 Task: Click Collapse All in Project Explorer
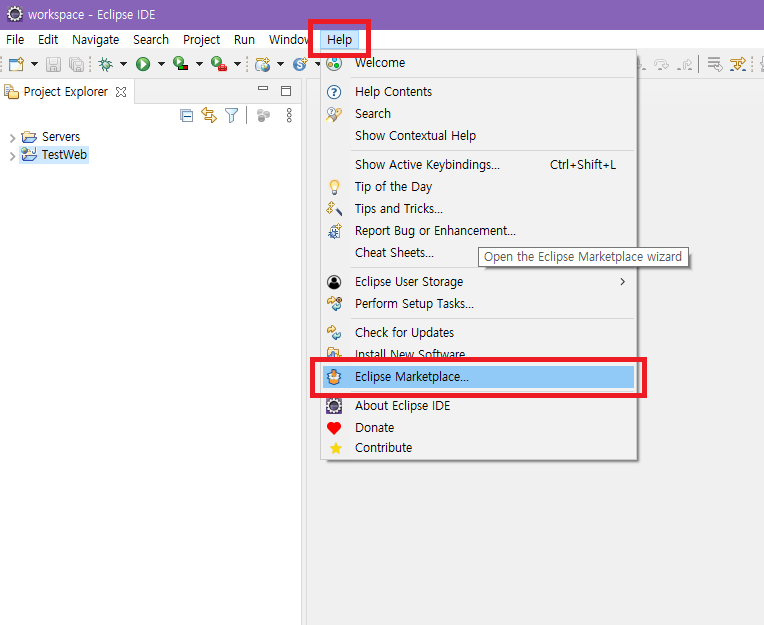[x=187, y=115]
